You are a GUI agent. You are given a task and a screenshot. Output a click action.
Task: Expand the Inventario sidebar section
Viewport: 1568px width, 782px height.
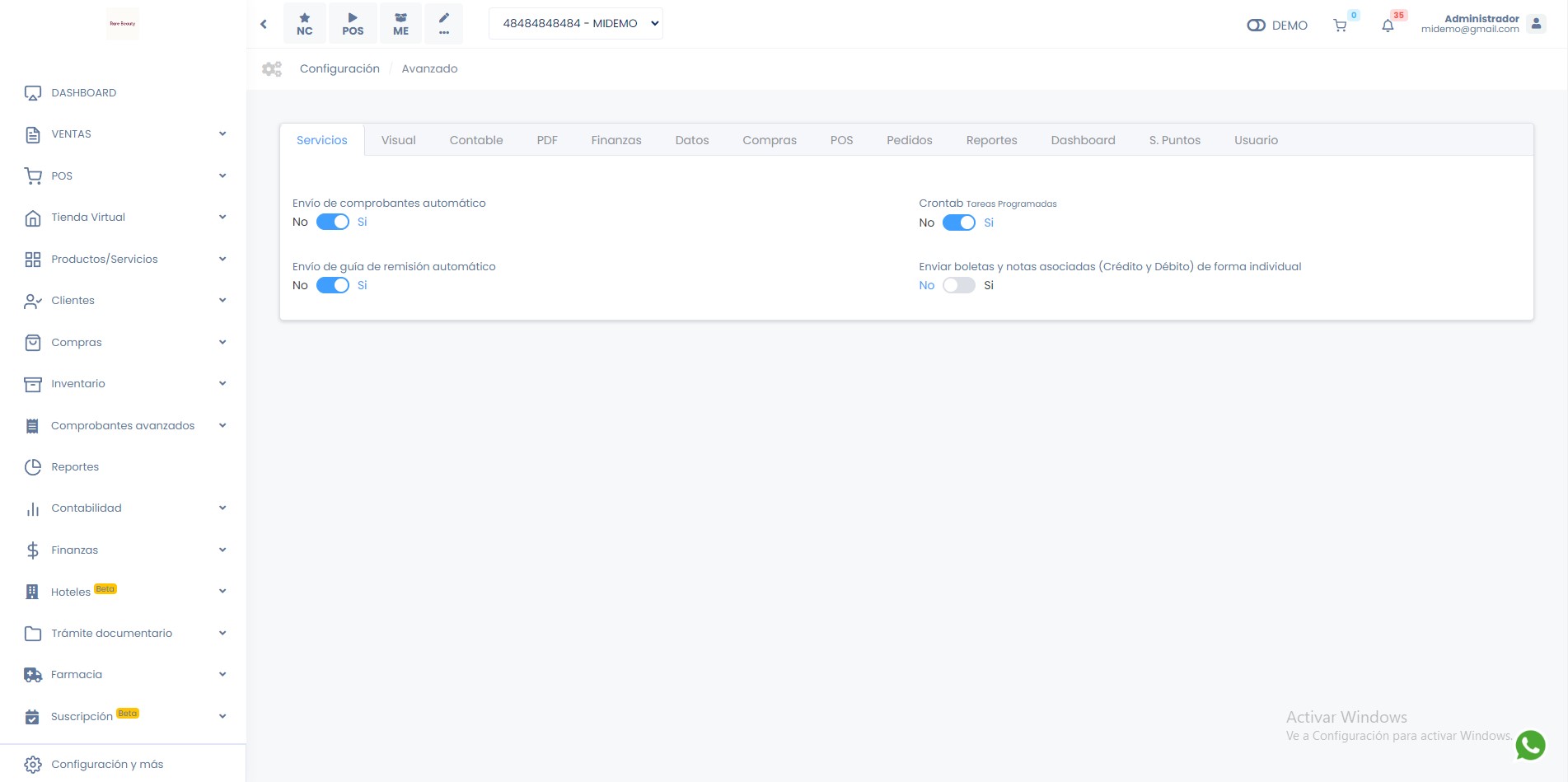(124, 384)
